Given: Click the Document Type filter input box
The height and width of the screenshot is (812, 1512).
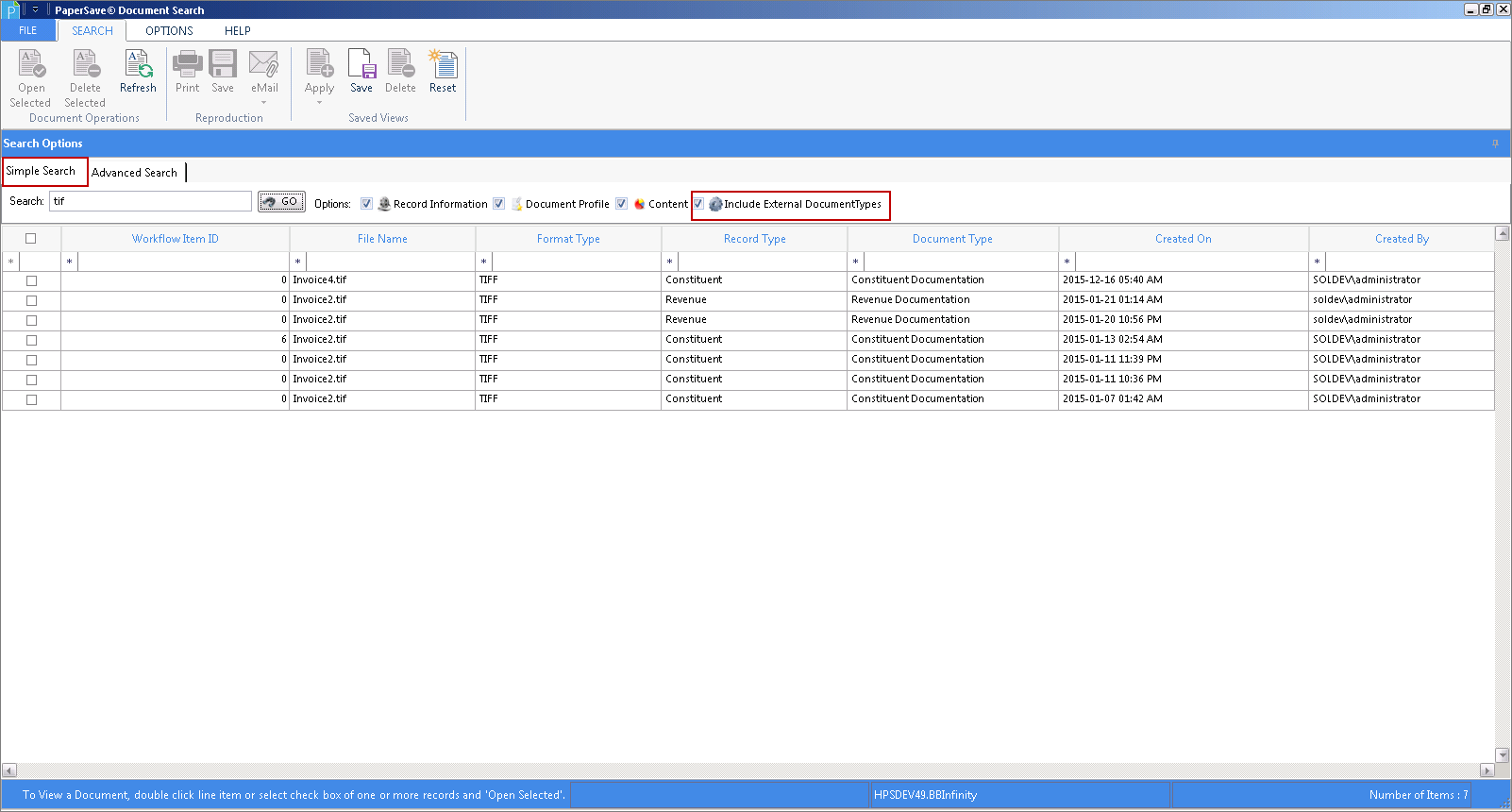Looking at the screenshot, I should [961, 262].
